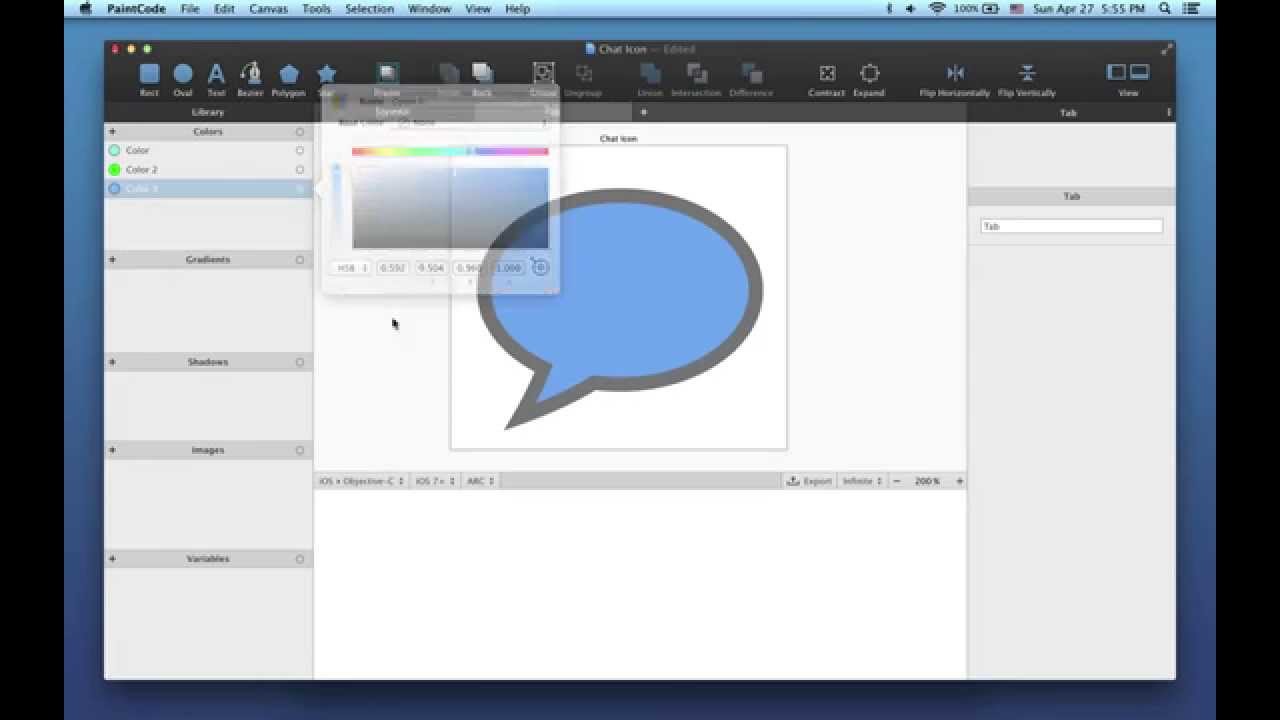Open the iOS Objective-C language dropdown
The width and height of the screenshot is (1280, 720).
click(x=361, y=481)
